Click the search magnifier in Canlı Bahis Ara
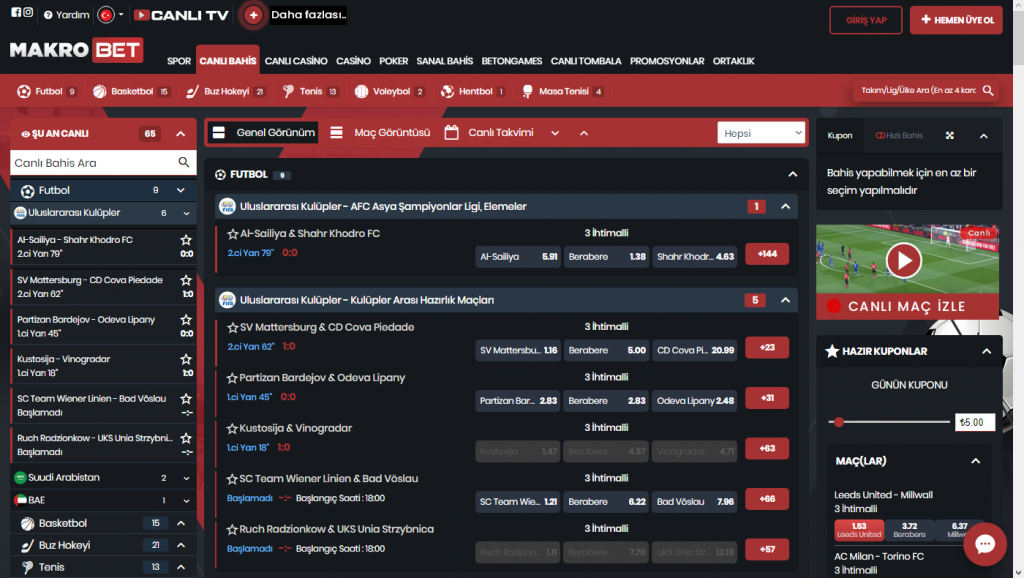This screenshot has height=578, width=1024. 184,162
